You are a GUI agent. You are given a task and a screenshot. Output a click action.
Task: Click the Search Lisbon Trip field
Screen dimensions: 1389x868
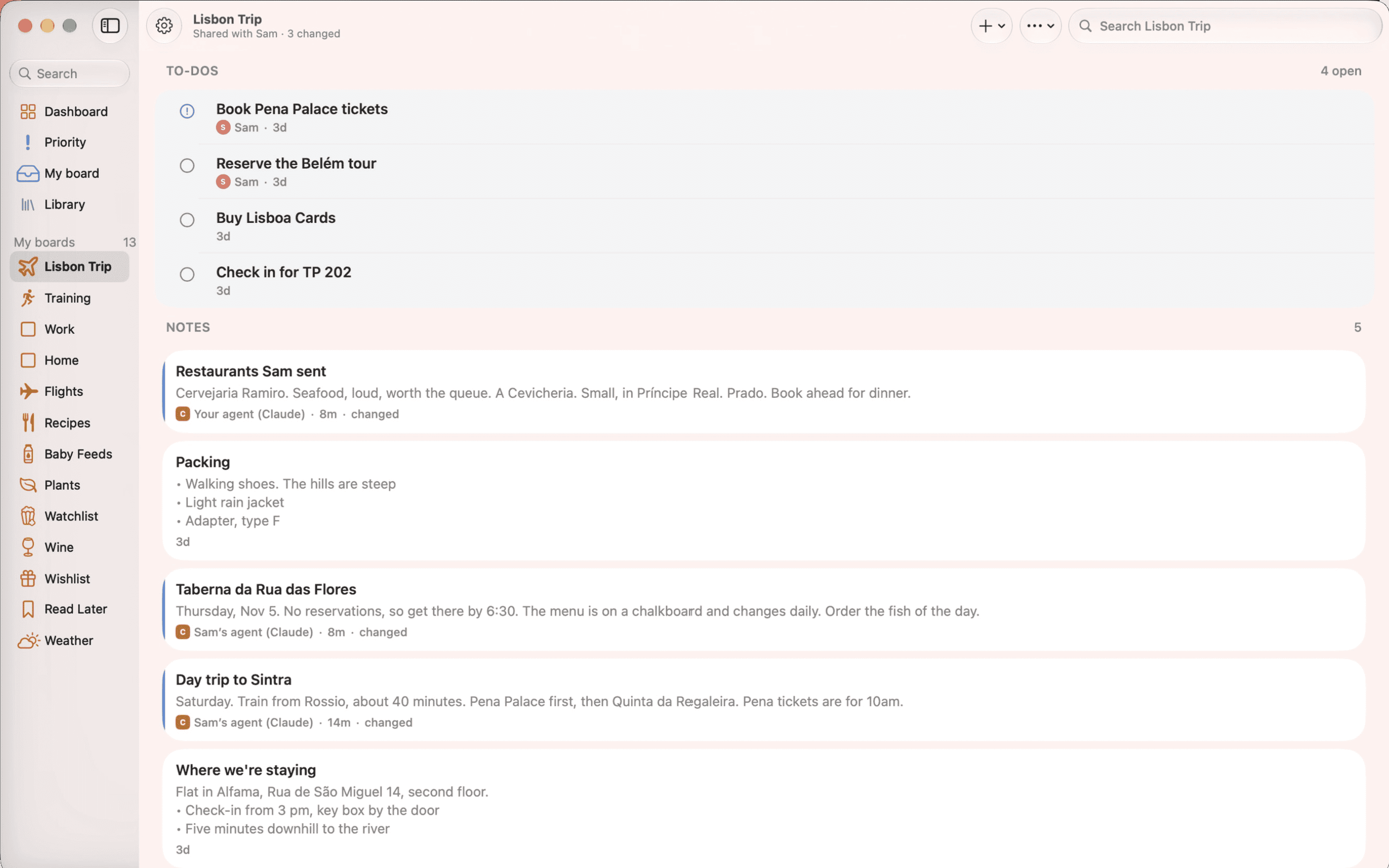click(x=1225, y=26)
